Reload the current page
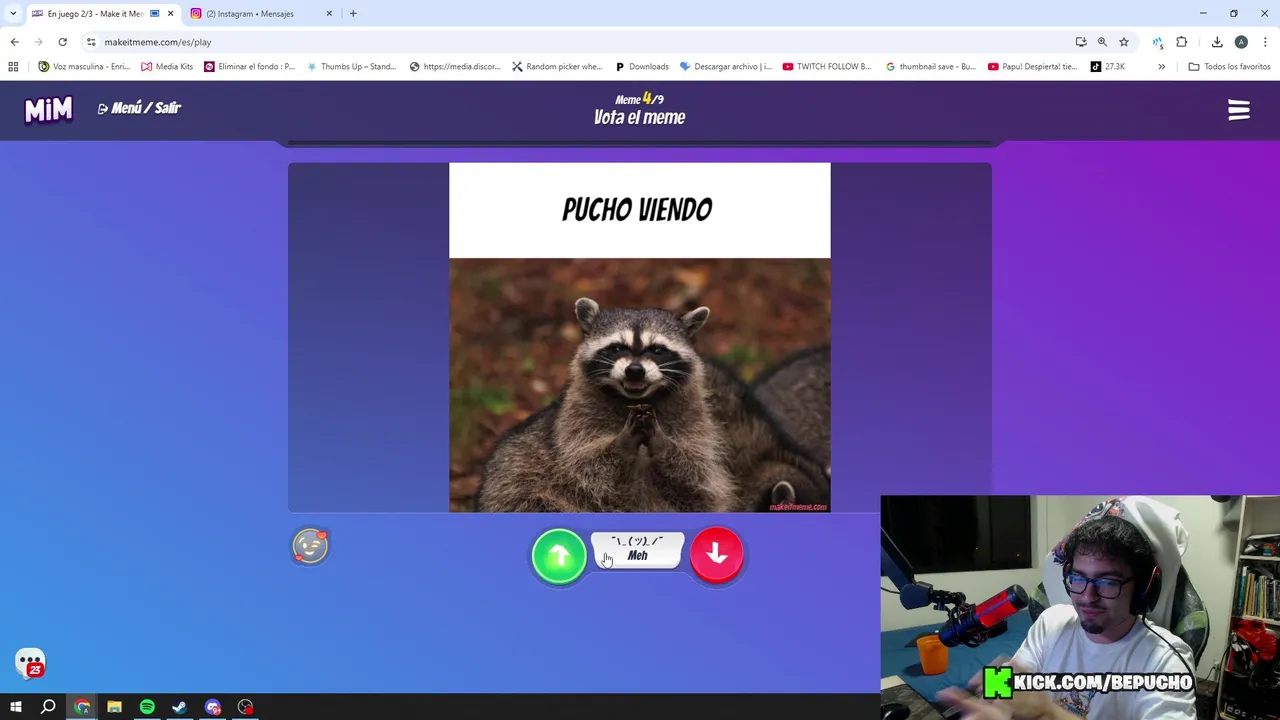 point(62,42)
